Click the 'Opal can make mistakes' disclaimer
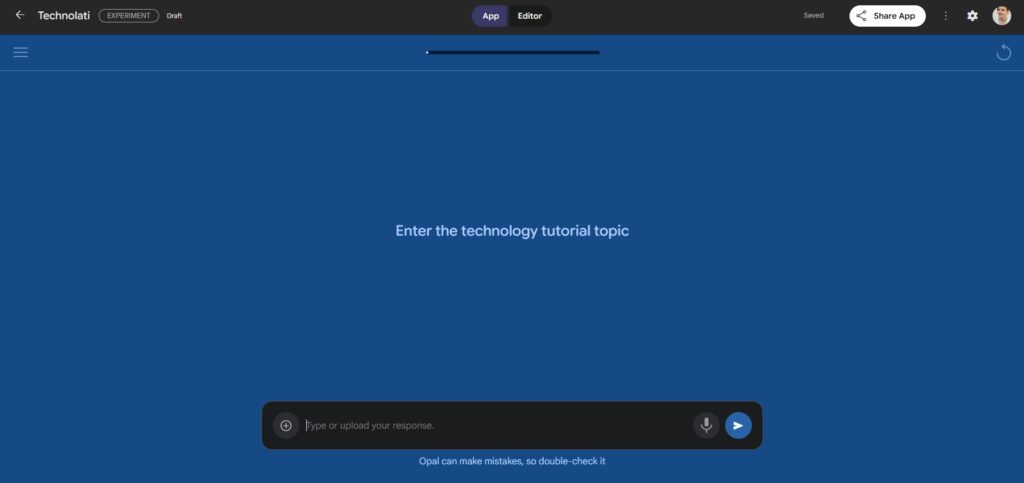 point(512,461)
